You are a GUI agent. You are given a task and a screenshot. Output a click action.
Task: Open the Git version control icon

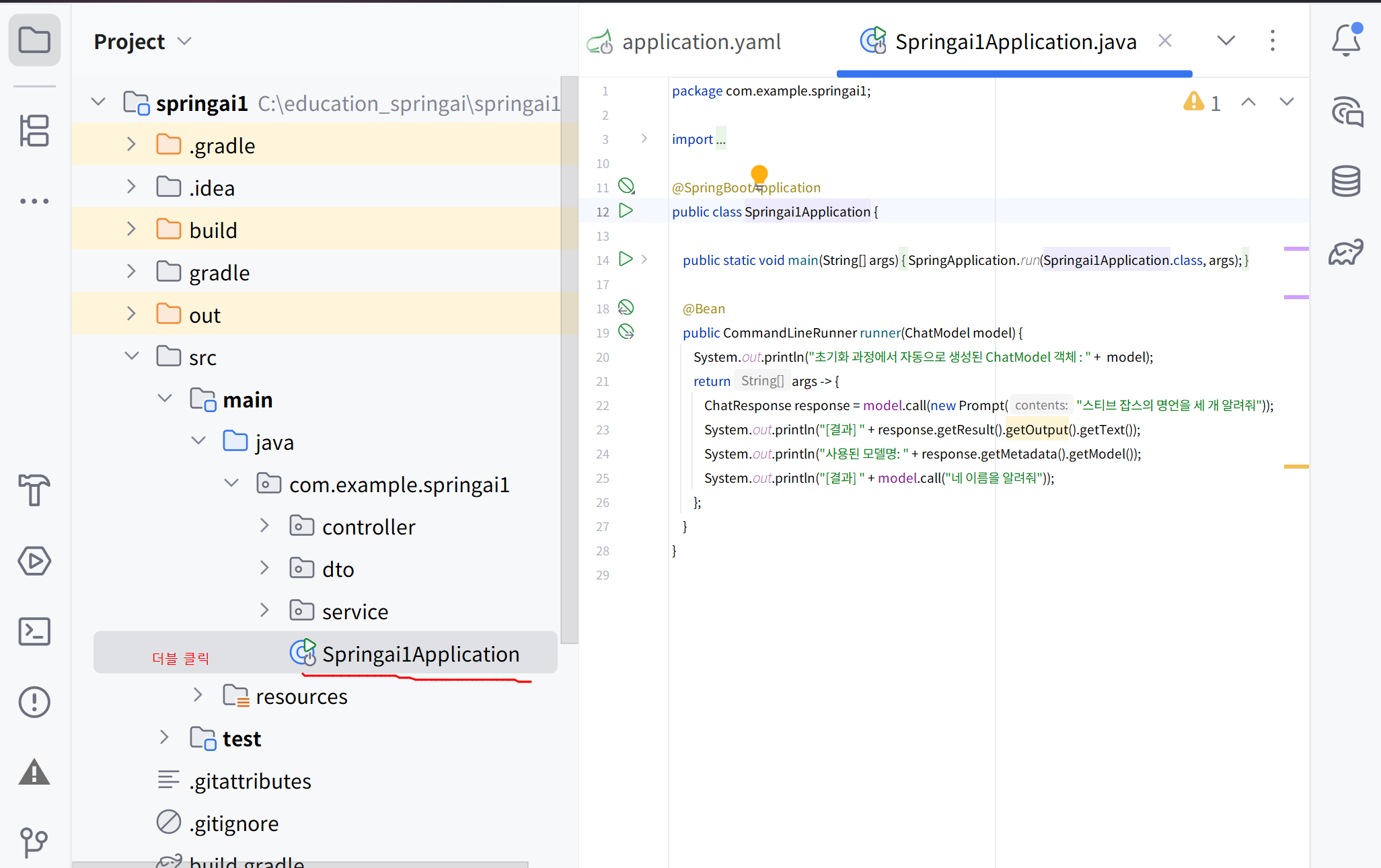click(34, 842)
